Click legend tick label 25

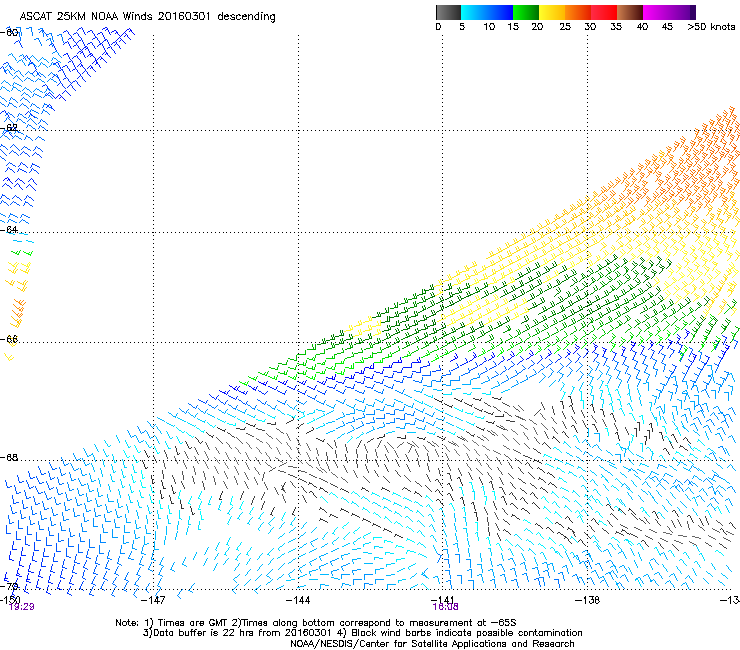pyautogui.click(x=565, y=27)
